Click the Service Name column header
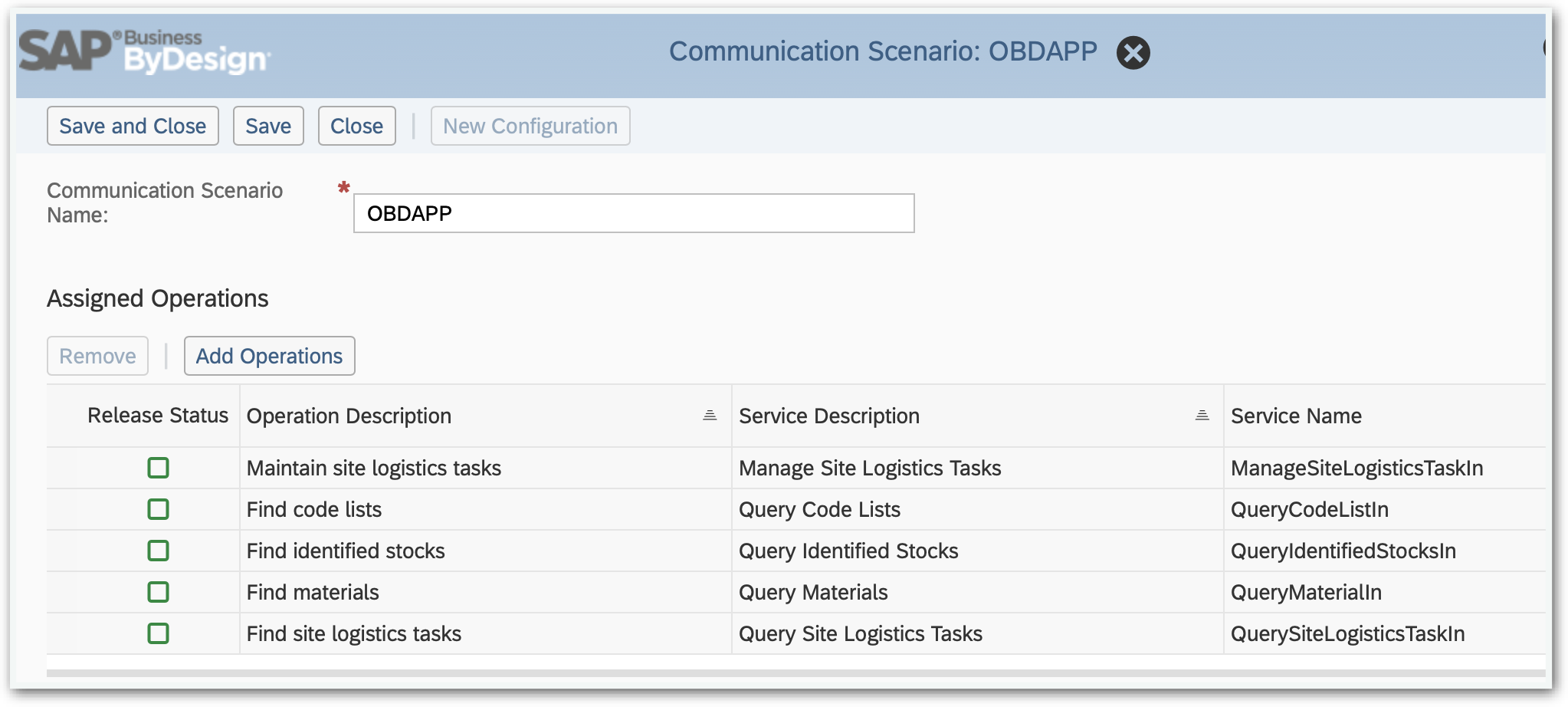Viewport: 1568px width, 707px height. coord(1296,416)
